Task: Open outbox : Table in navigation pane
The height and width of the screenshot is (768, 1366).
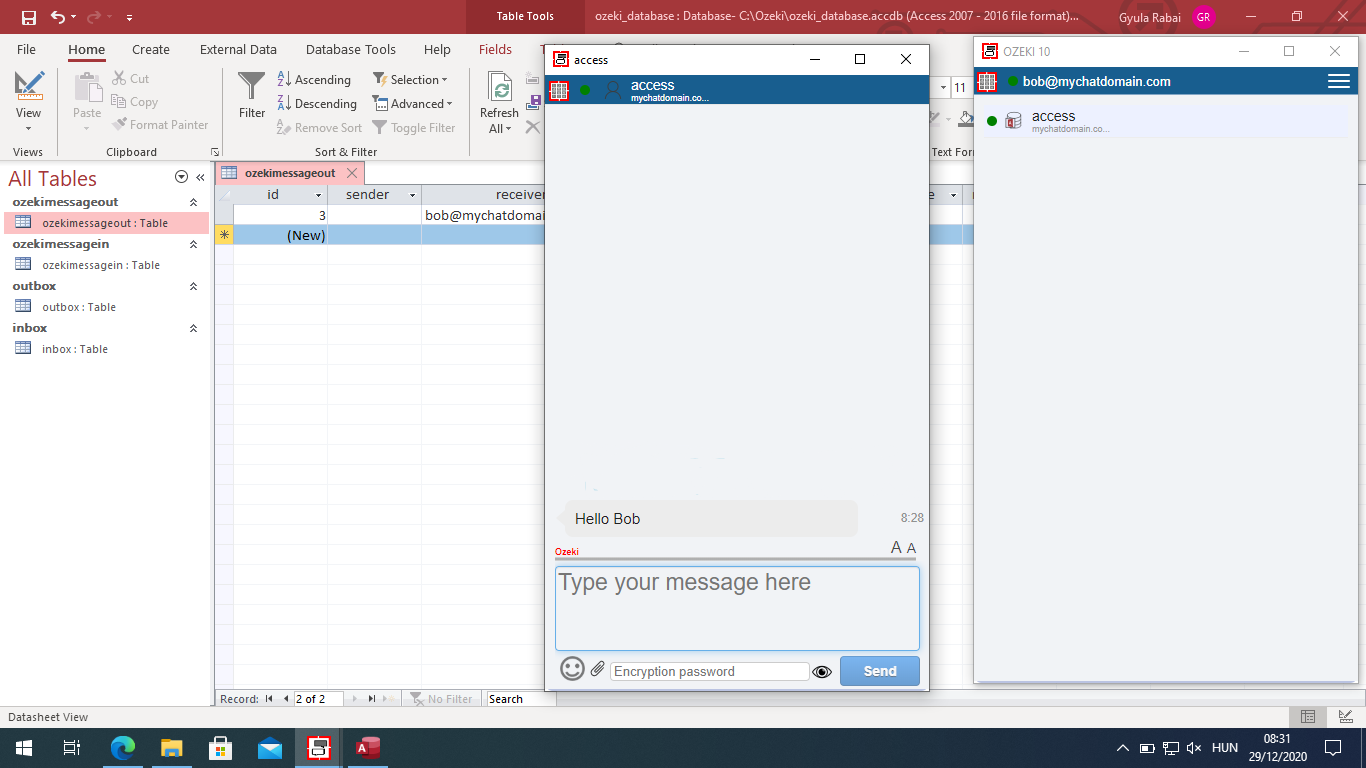Action: pyautogui.click(x=105, y=307)
